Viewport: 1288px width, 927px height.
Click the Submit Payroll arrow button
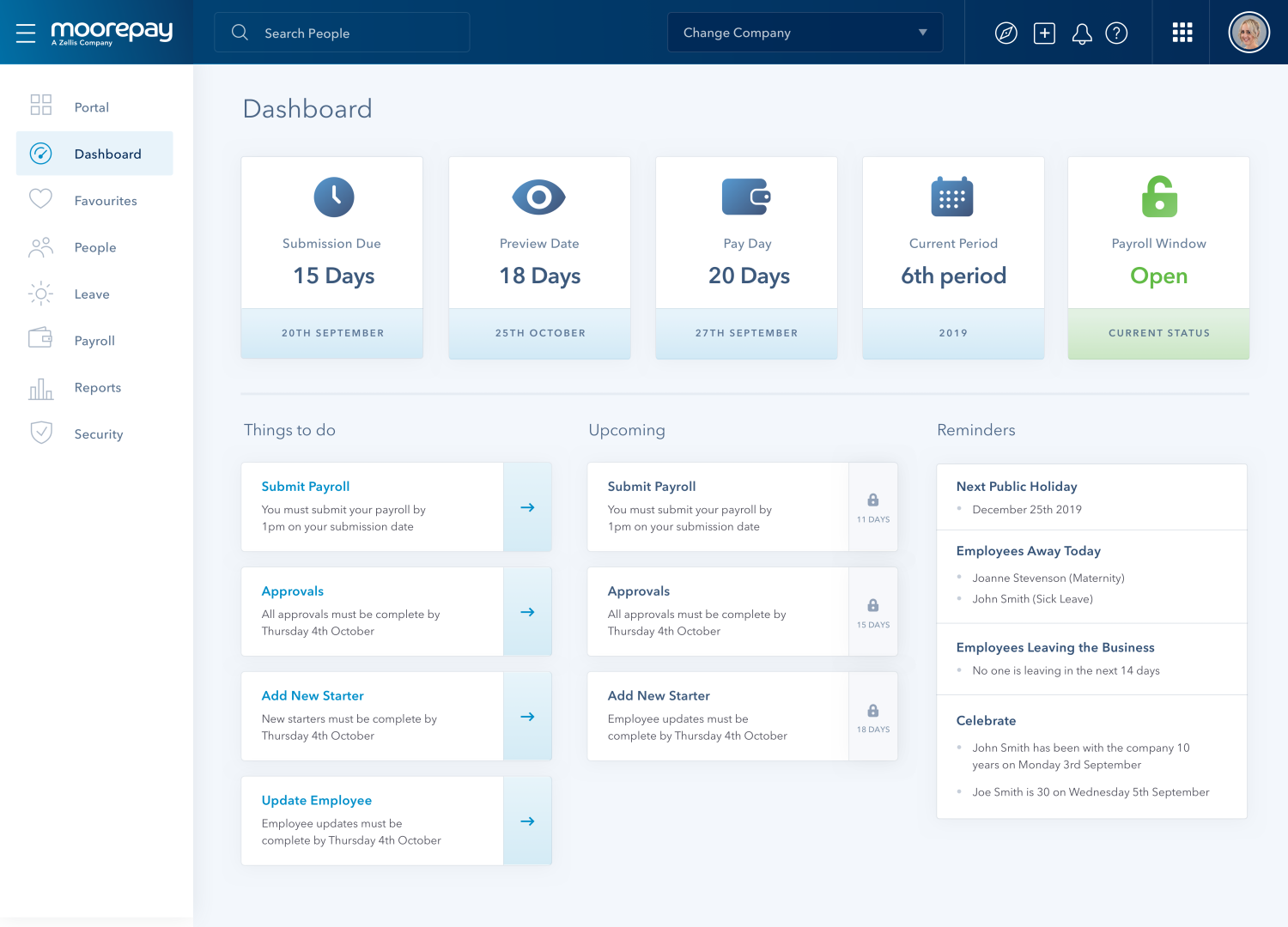(527, 507)
